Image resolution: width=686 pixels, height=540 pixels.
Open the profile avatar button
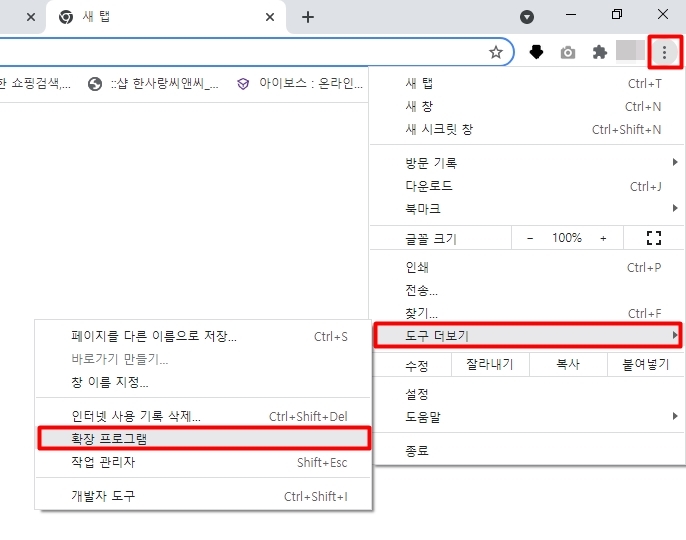[x=630, y=50]
